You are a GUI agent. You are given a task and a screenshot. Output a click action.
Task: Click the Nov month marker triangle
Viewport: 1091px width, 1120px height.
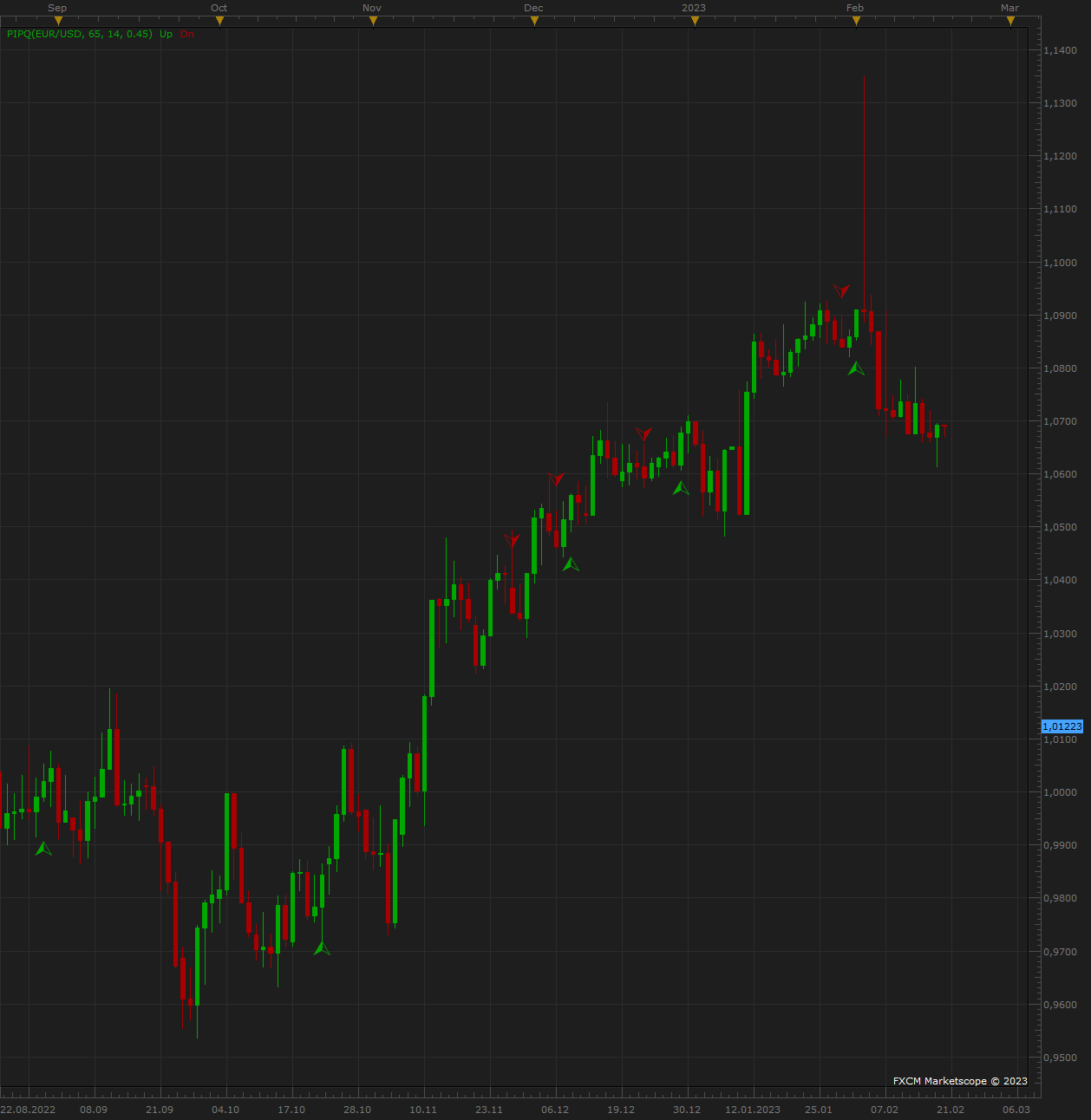pos(374,22)
